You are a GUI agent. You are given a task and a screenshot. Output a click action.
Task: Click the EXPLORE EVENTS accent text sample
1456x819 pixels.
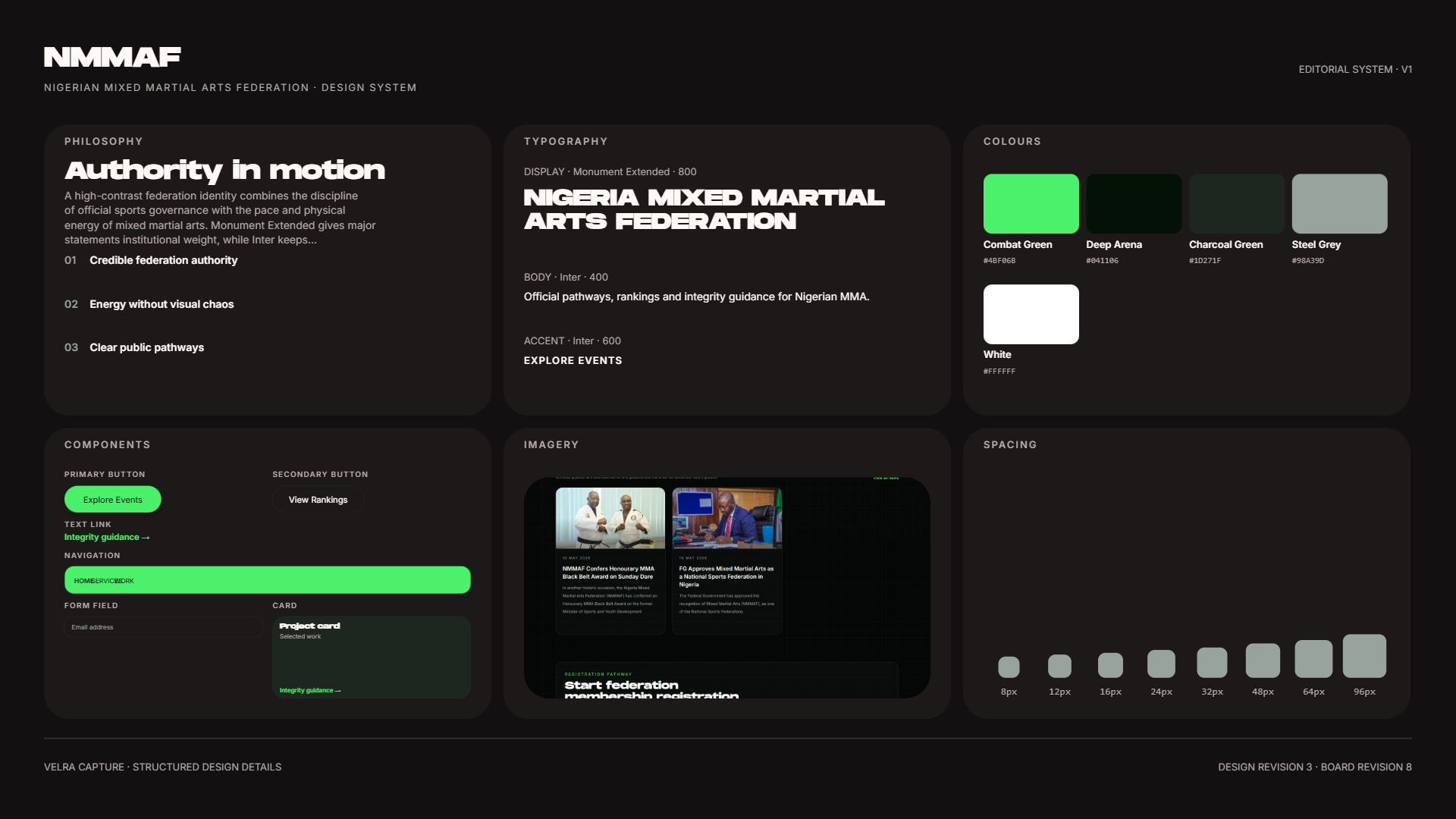tap(573, 361)
